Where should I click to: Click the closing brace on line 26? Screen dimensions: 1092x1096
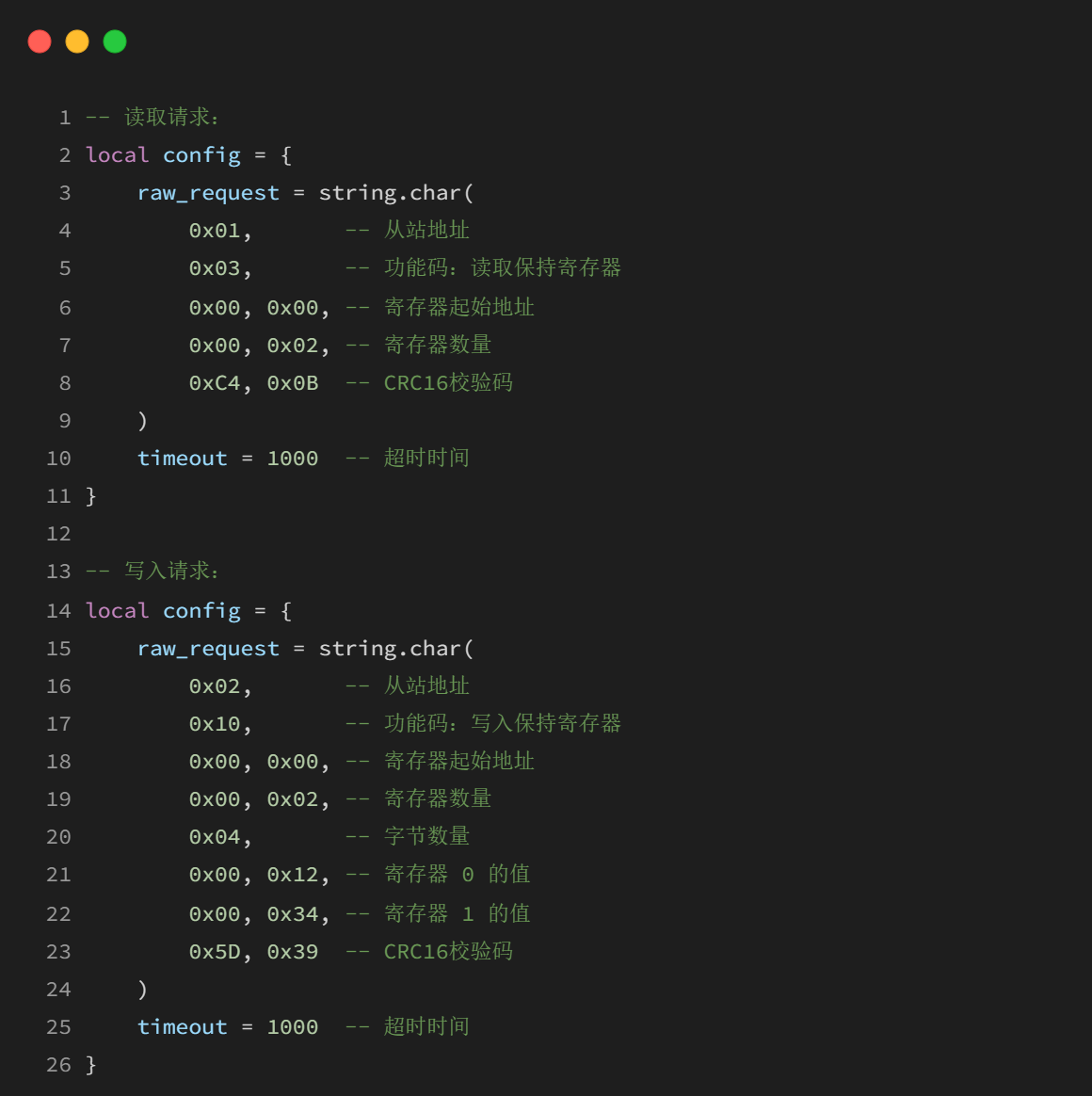click(x=91, y=1064)
